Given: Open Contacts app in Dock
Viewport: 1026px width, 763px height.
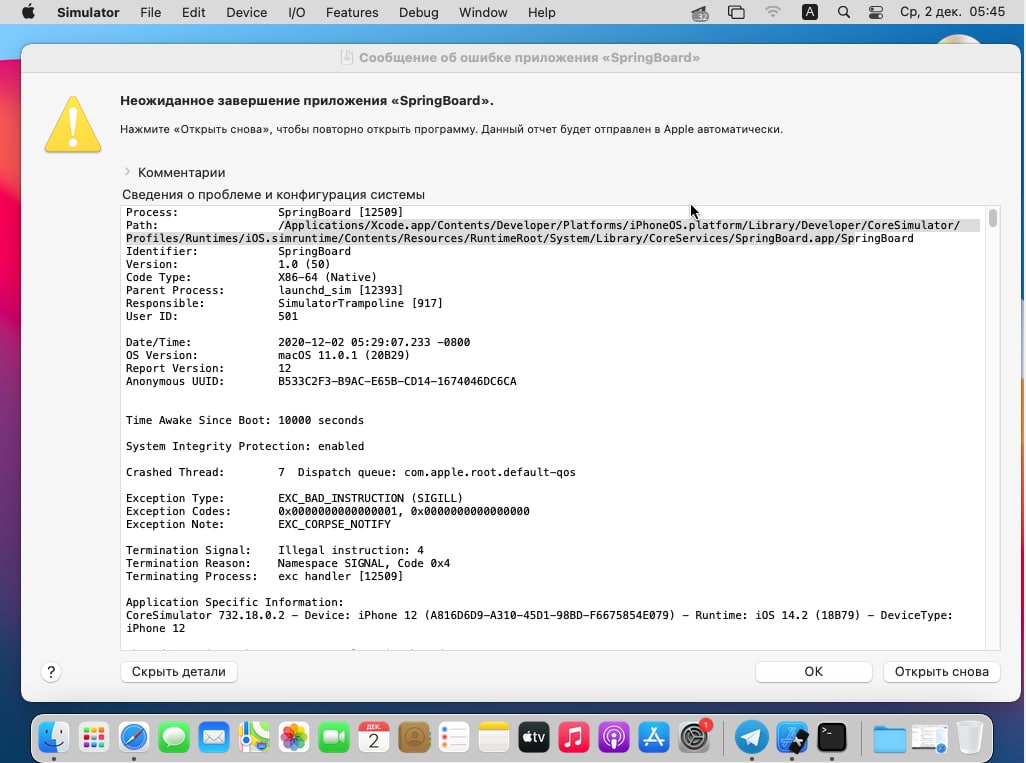Looking at the screenshot, I should pyautogui.click(x=414, y=737).
